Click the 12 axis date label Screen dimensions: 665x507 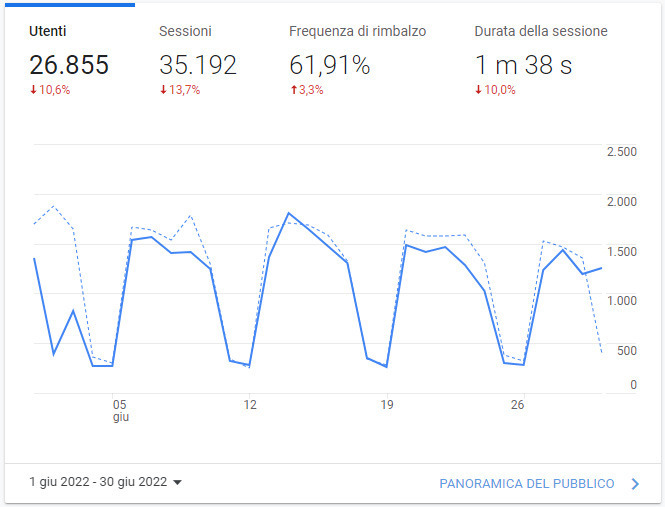(250, 405)
